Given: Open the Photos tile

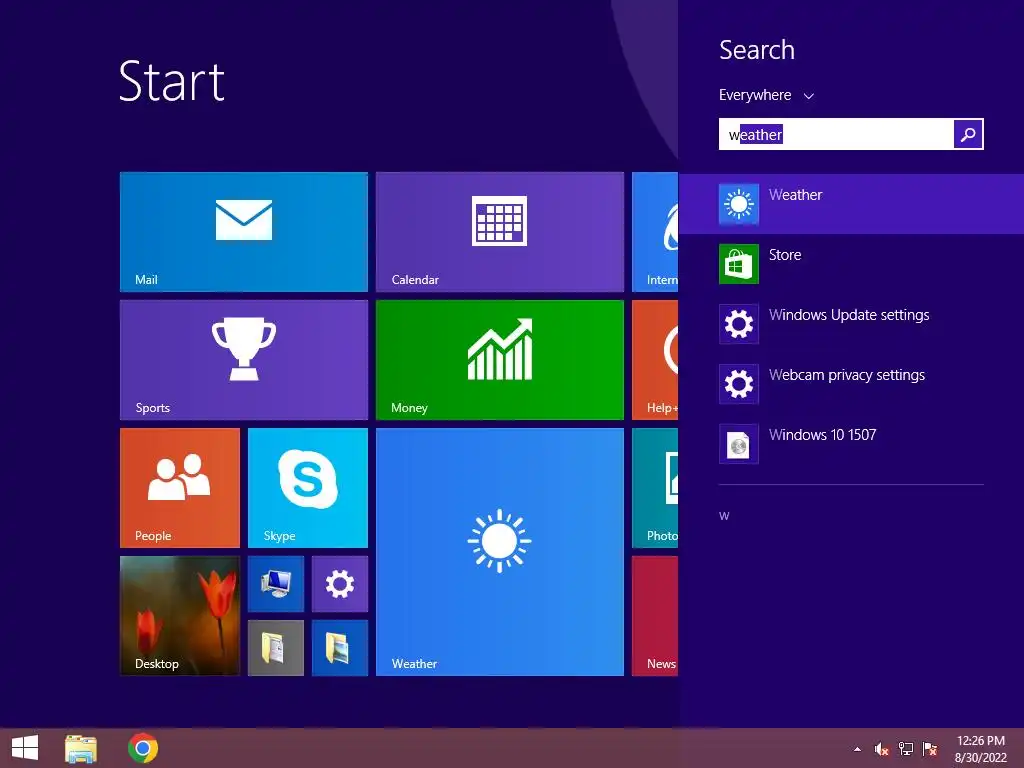Looking at the screenshot, I should point(655,488).
